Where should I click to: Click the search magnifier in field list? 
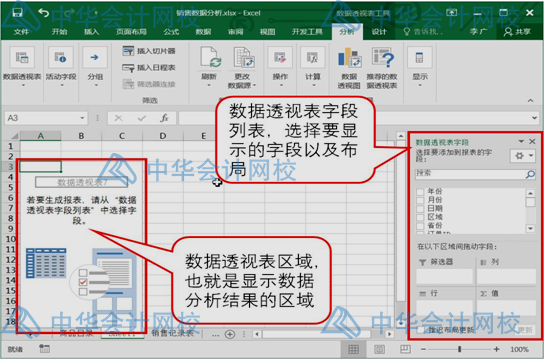point(530,174)
